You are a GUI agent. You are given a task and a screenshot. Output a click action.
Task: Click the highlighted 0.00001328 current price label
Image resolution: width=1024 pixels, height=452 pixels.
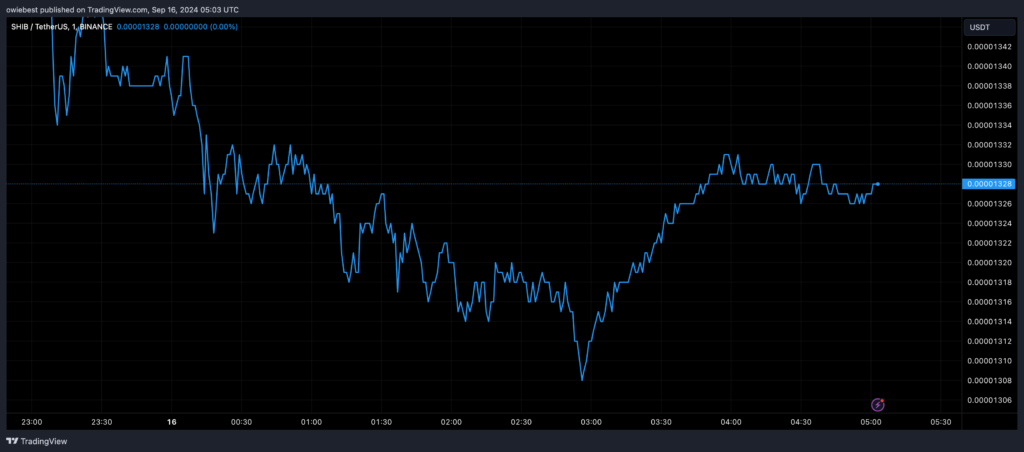click(989, 184)
